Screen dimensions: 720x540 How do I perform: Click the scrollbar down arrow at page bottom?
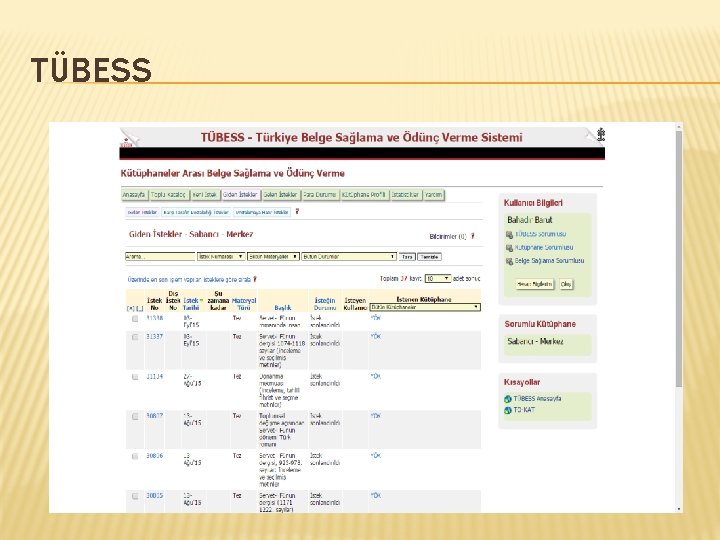(679, 509)
